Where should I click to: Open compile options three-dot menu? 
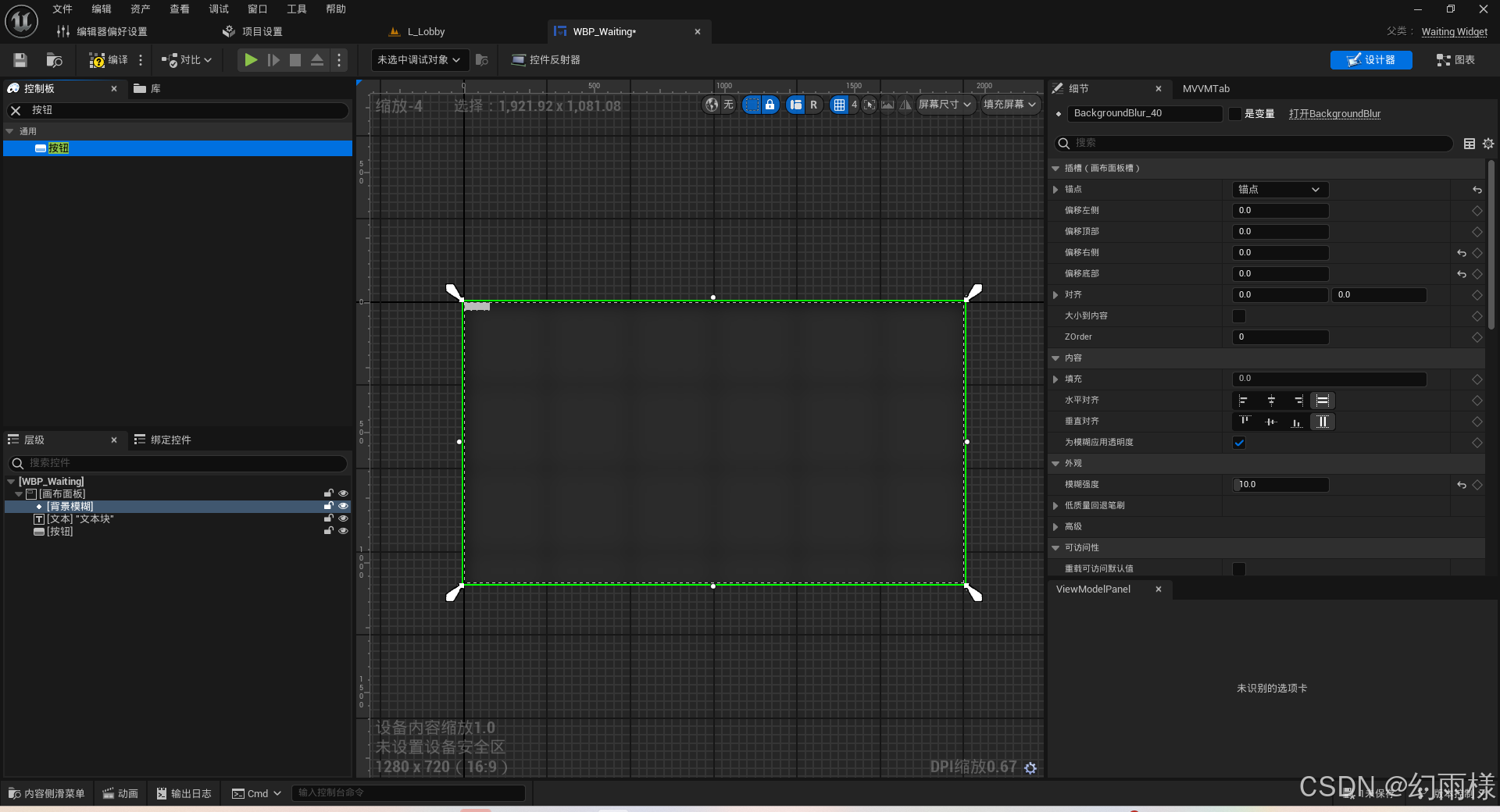141,60
